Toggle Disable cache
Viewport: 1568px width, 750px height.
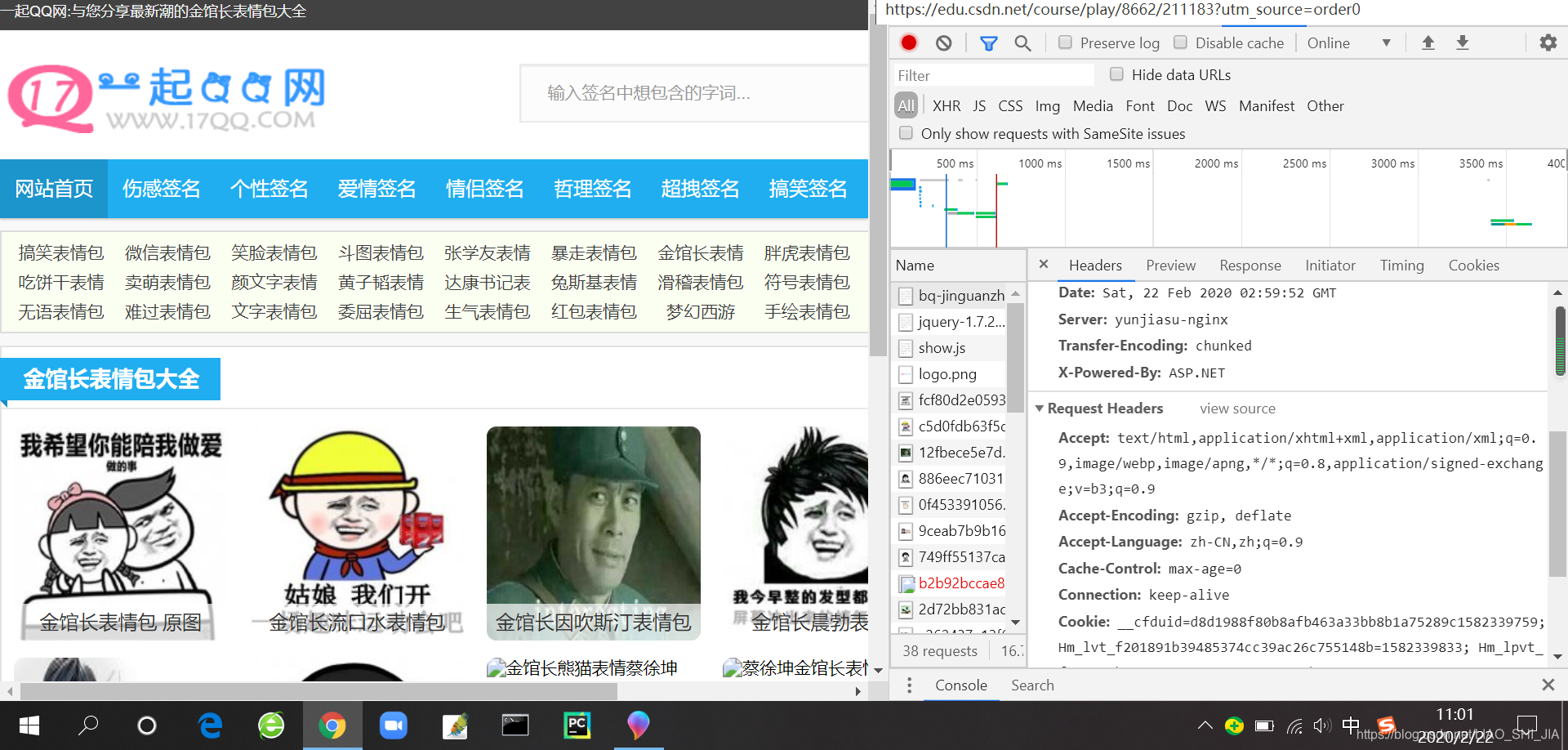[x=1181, y=42]
